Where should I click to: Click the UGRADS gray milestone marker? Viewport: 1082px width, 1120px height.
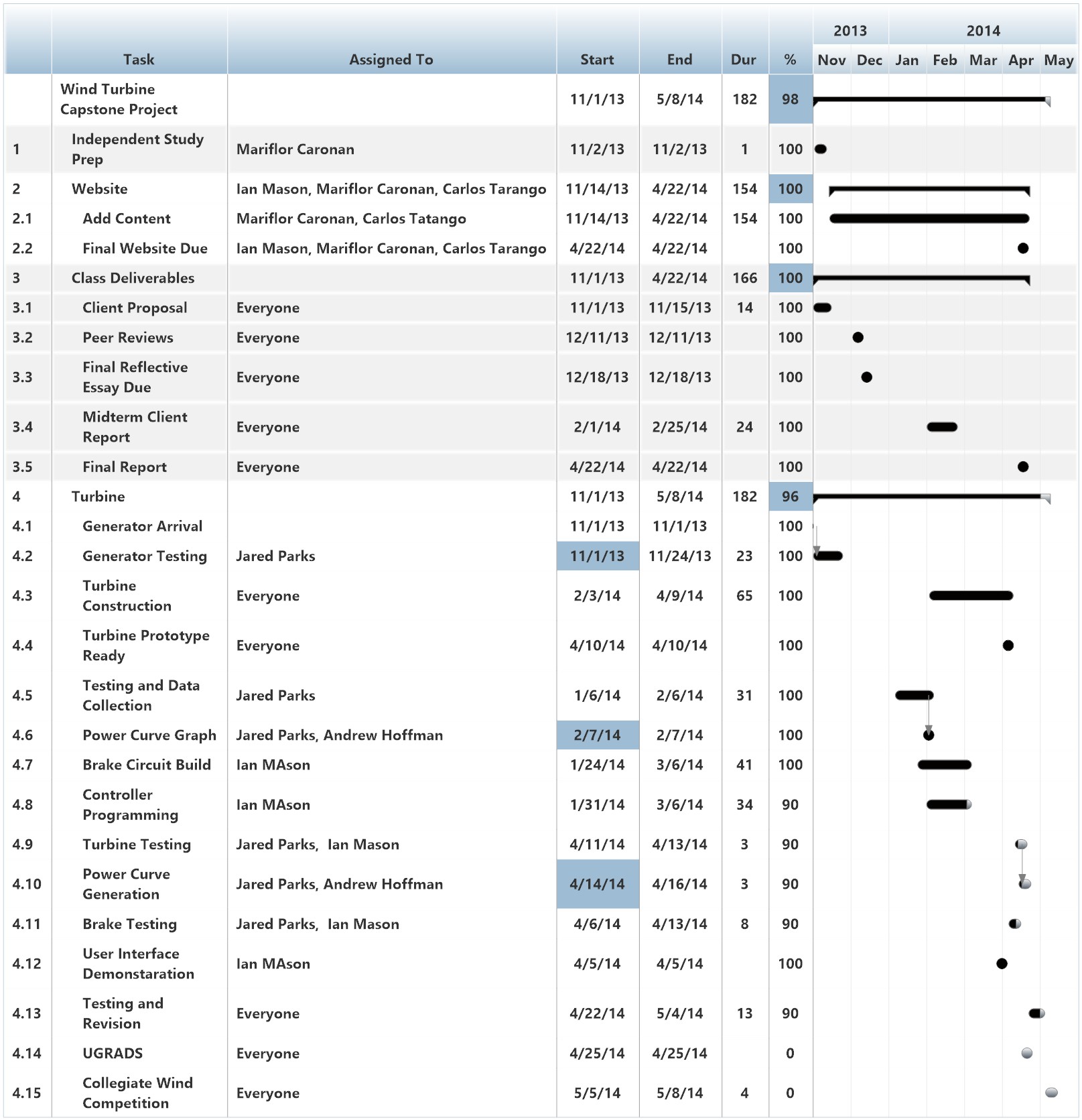click(x=1027, y=1054)
